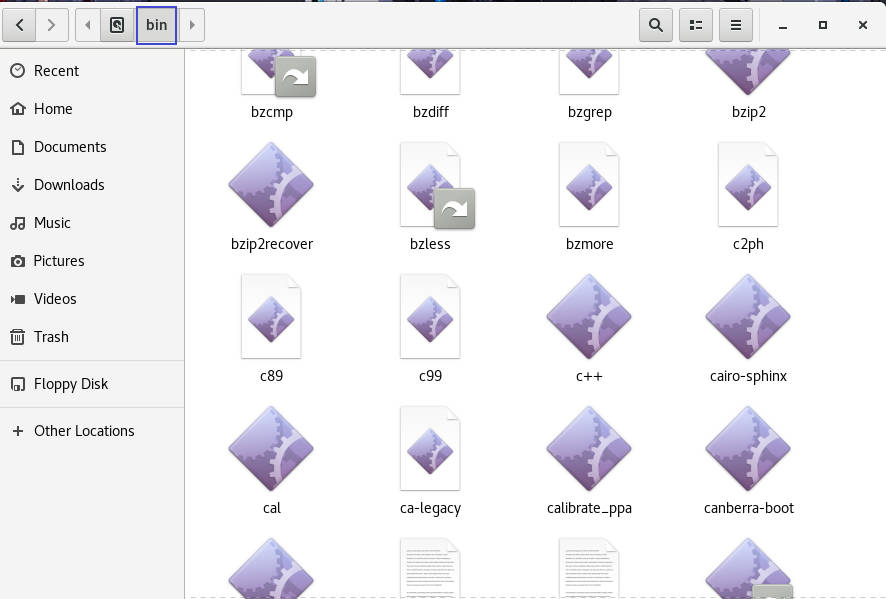Screen dimensions: 886x599
Task: Select the calibrate_ppa executable icon
Action: pyautogui.click(x=589, y=449)
